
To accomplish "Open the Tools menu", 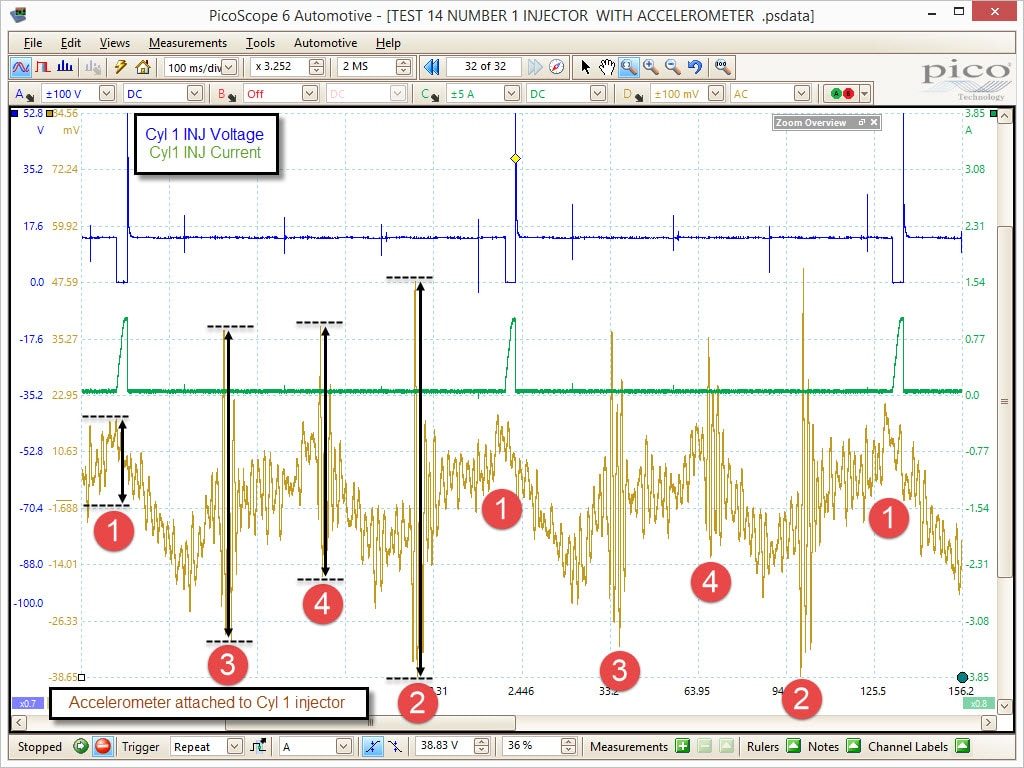I will [x=260, y=43].
